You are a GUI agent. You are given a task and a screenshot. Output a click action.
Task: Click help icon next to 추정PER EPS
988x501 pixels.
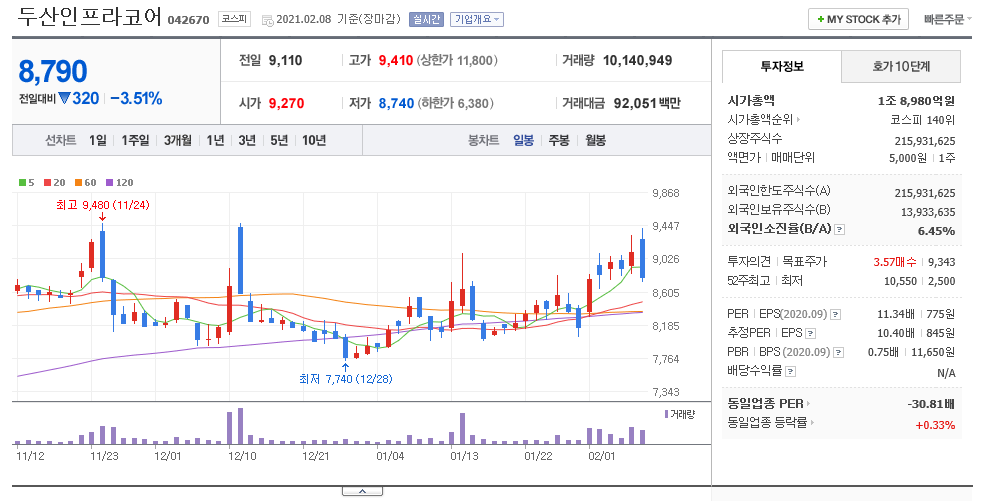(811, 333)
